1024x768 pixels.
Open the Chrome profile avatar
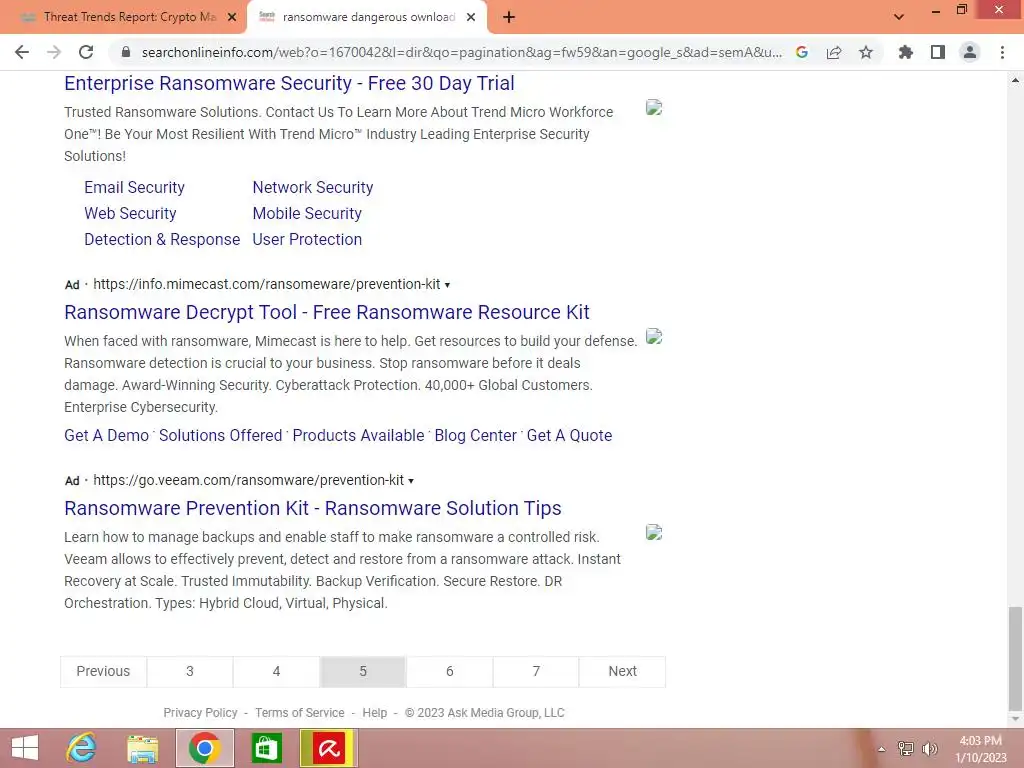click(x=970, y=52)
